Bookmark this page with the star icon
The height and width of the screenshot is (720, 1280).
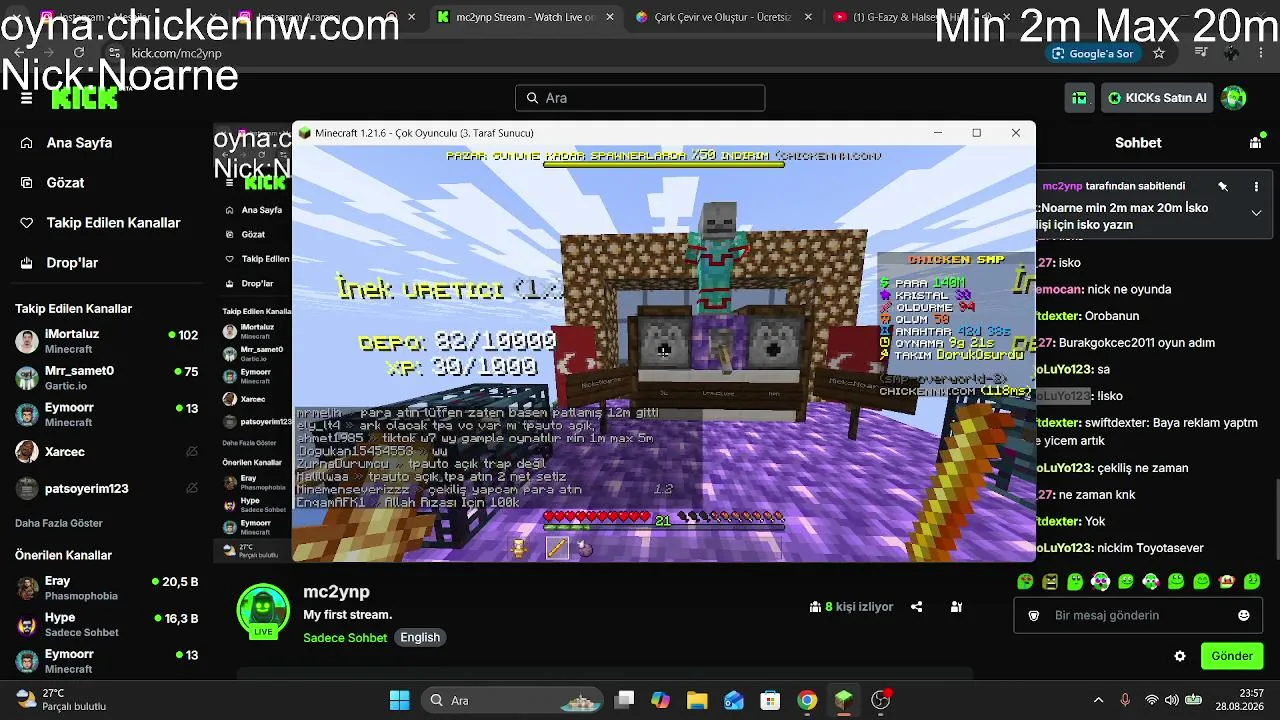click(x=1159, y=53)
